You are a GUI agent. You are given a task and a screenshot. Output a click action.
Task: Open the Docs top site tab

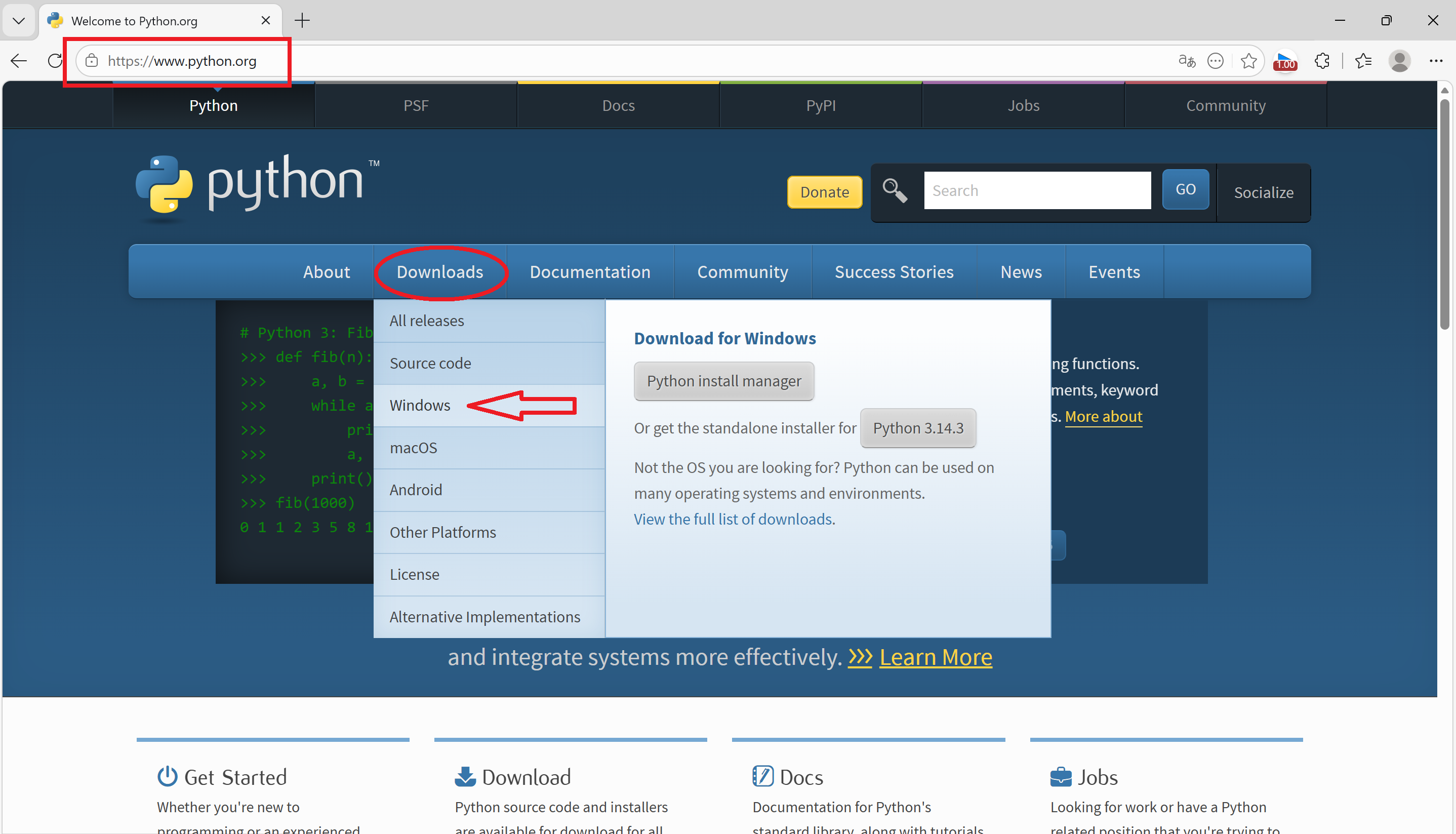tap(618, 105)
